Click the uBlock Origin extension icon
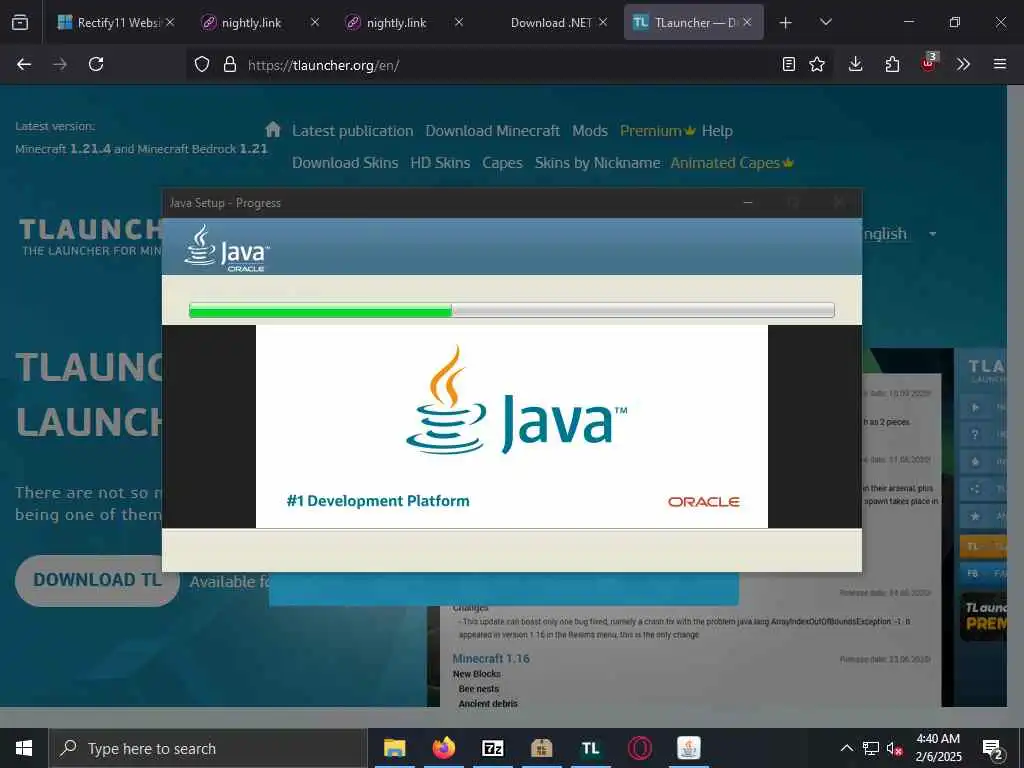This screenshot has width=1024, height=768. coord(929,63)
